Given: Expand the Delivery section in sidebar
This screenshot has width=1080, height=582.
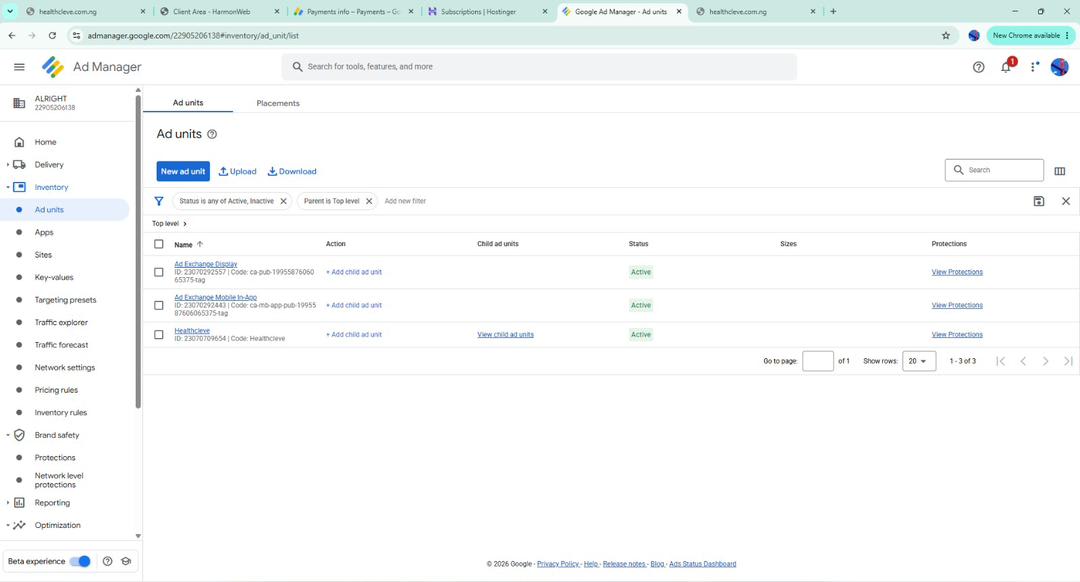Looking at the screenshot, I should [8, 165].
